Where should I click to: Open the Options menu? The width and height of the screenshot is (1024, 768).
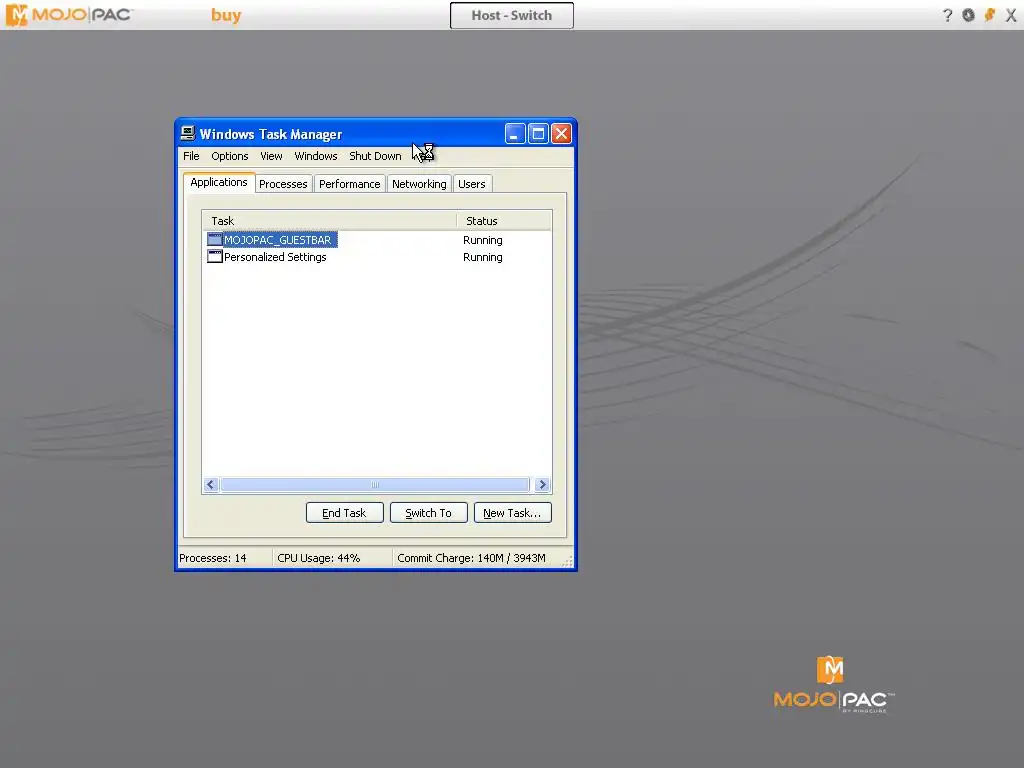coord(230,156)
